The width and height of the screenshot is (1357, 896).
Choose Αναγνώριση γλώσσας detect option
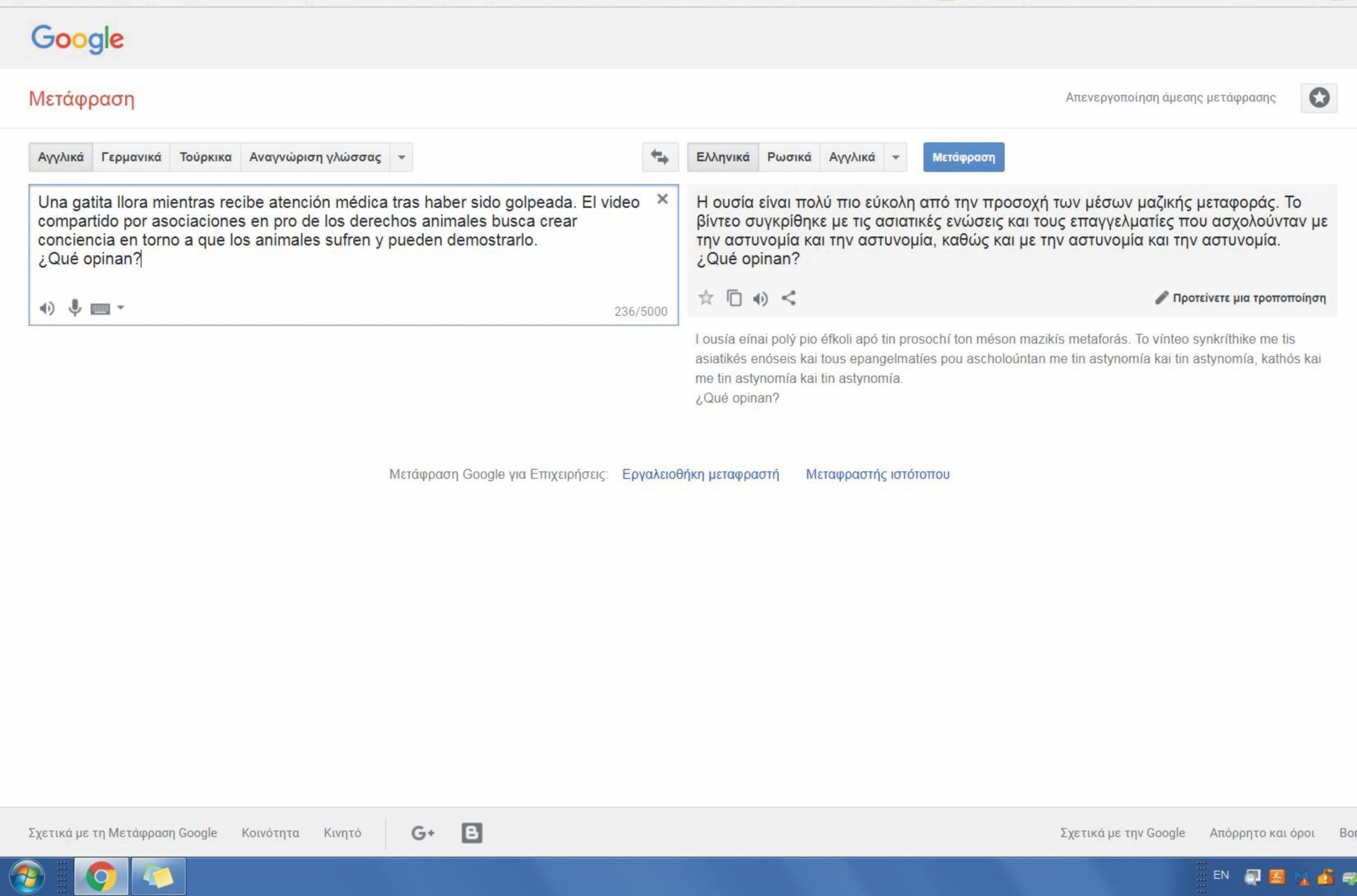click(315, 157)
